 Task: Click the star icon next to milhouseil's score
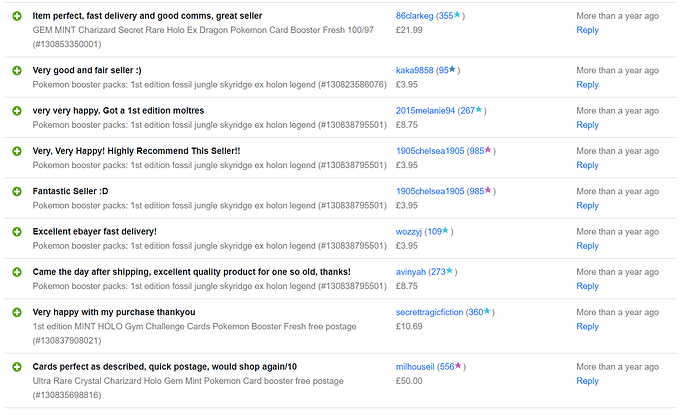(458, 366)
